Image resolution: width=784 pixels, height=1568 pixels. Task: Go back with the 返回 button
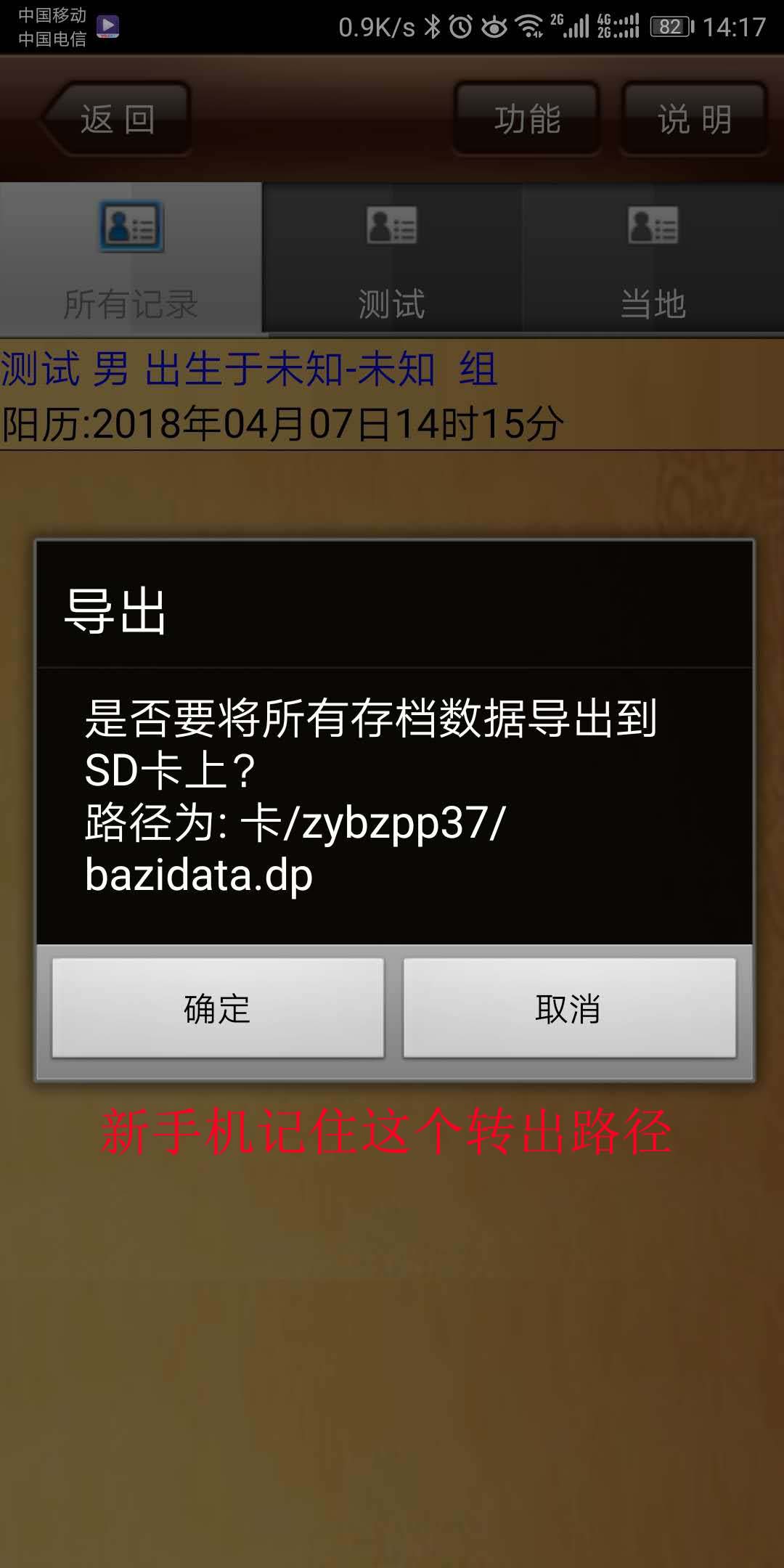tap(116, 119)
